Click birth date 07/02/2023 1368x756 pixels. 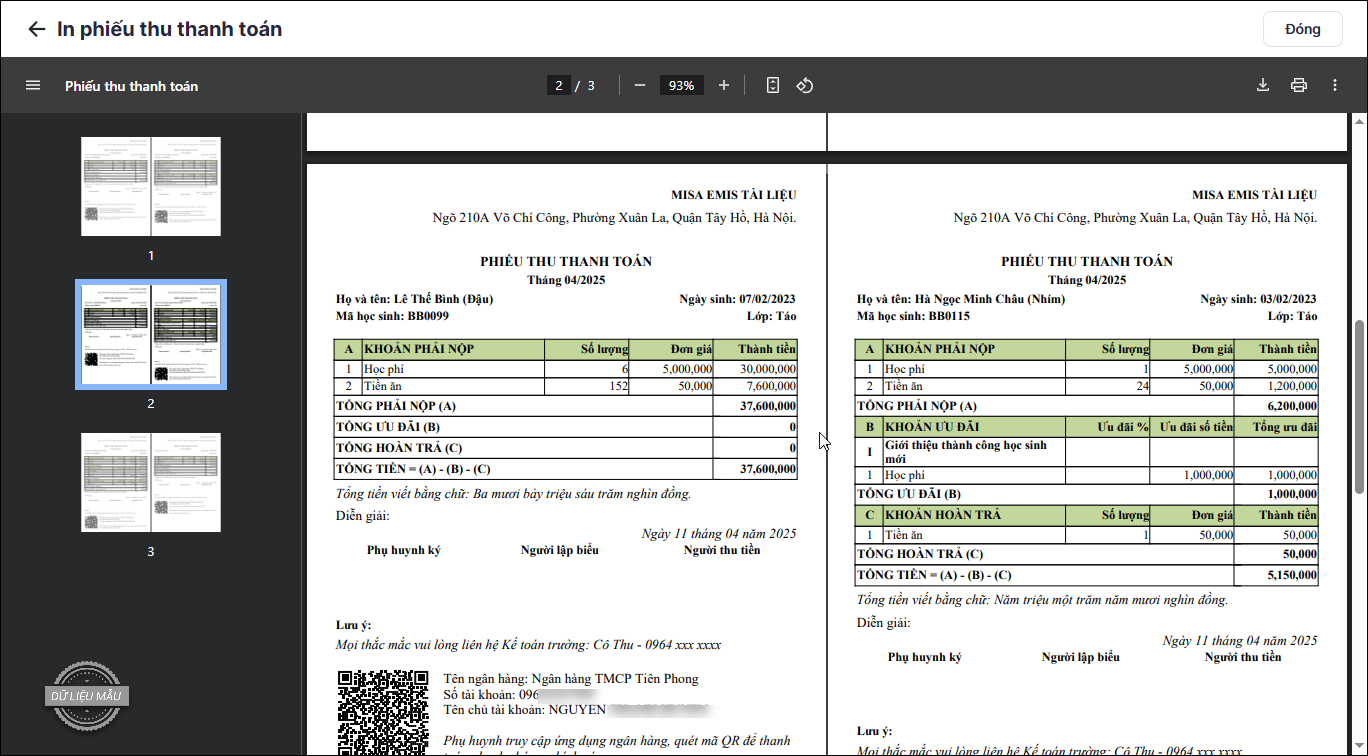pos(767,299)
